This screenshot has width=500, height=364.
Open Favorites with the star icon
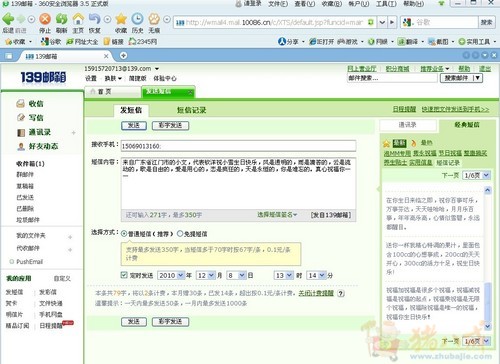121,19
